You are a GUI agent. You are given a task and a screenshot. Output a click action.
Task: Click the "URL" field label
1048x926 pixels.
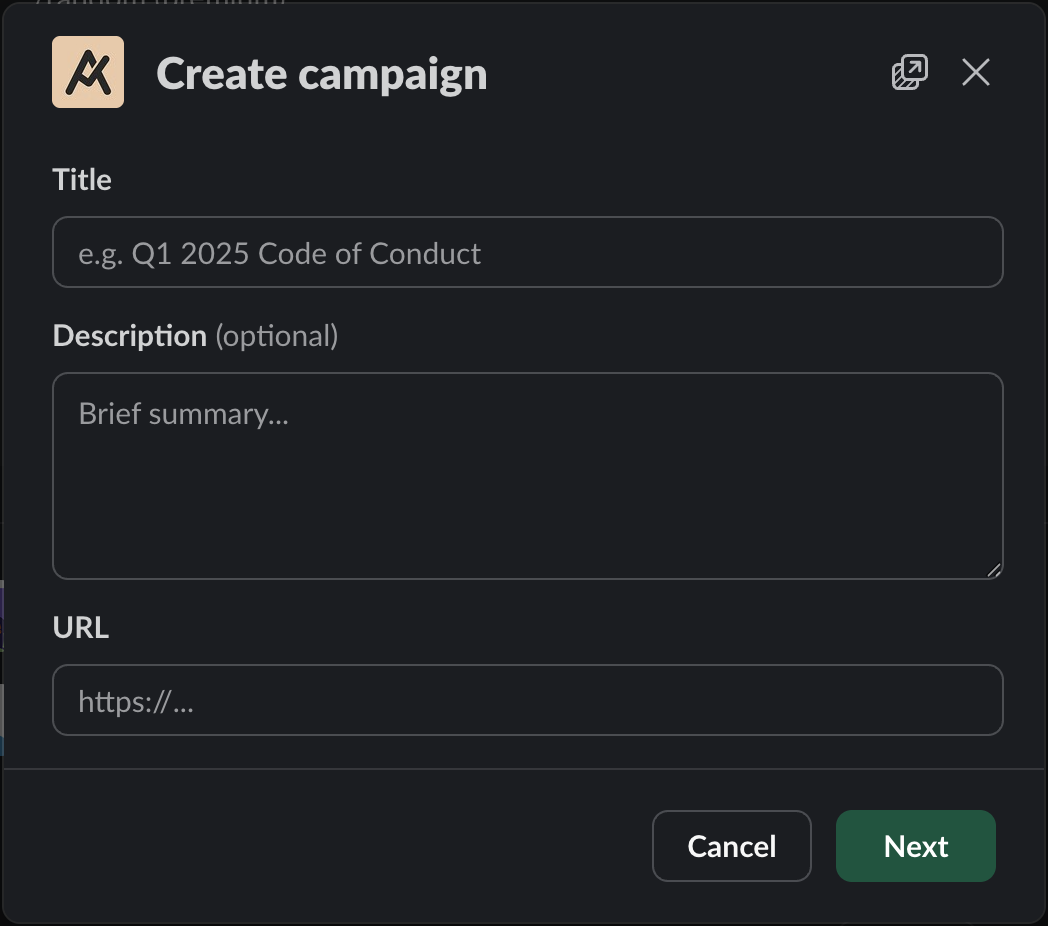pos(80,628)
